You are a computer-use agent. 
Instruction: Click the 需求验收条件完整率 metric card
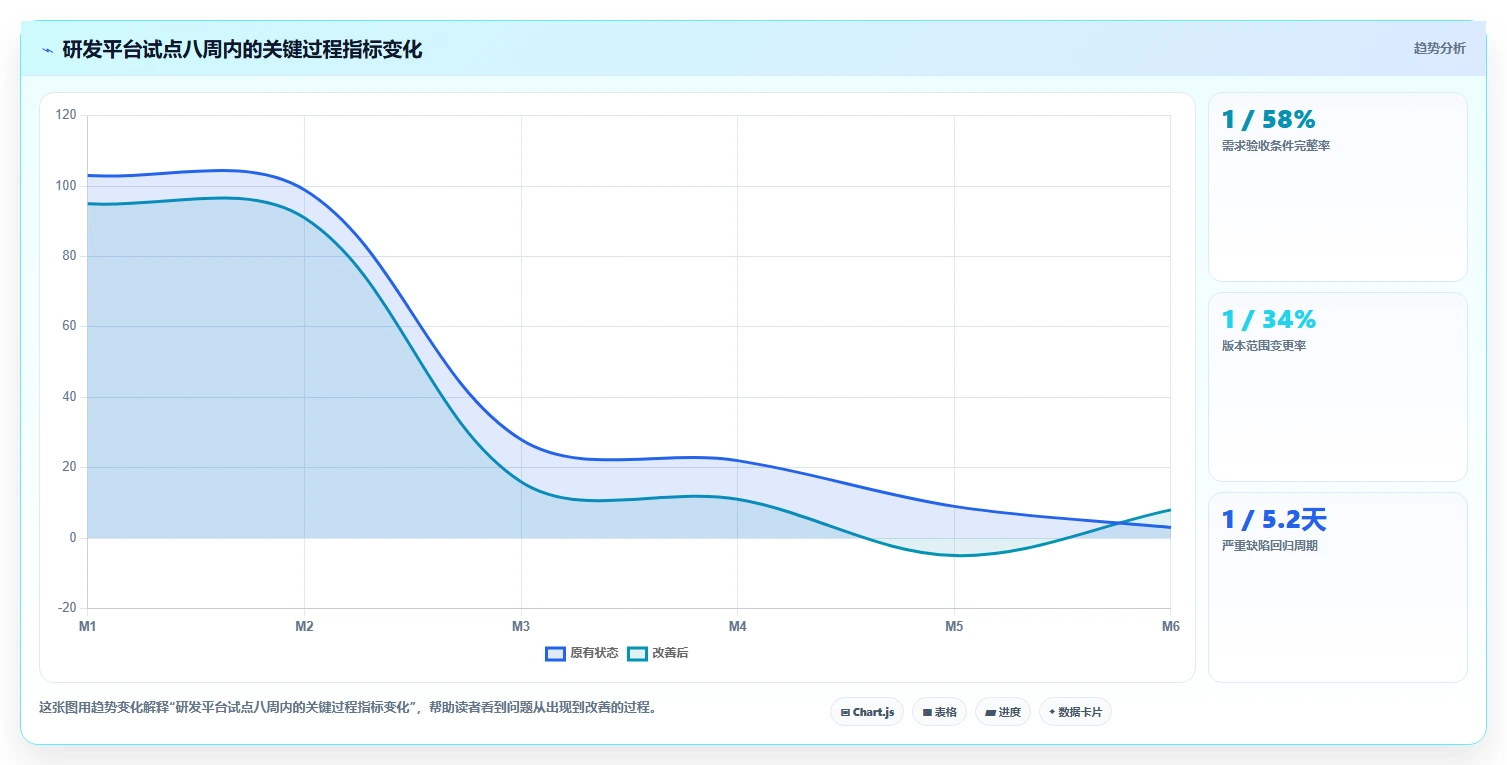(1338, 187)
